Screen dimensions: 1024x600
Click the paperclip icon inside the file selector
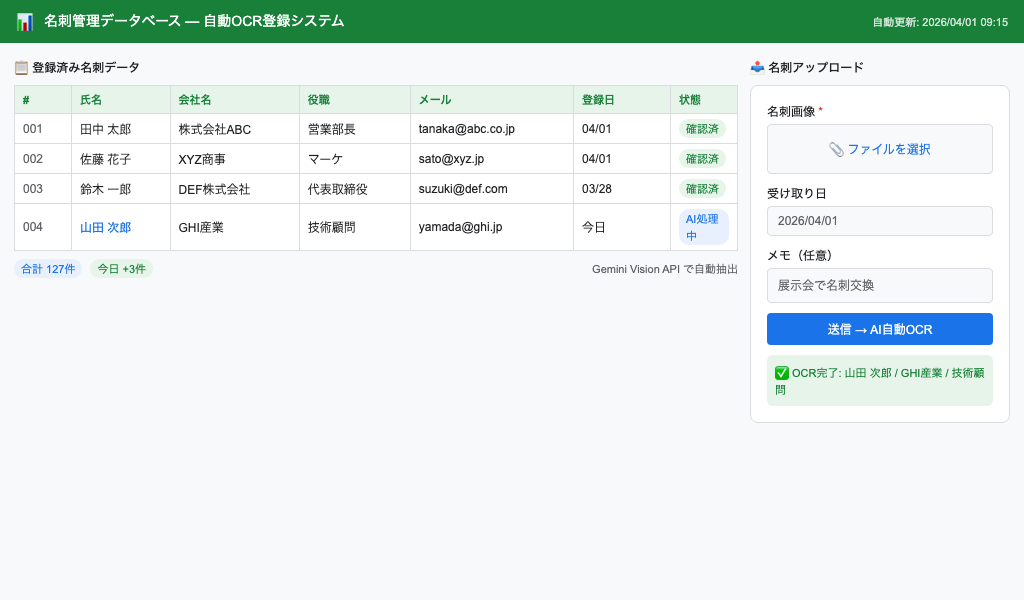click(x=837, y=148)
